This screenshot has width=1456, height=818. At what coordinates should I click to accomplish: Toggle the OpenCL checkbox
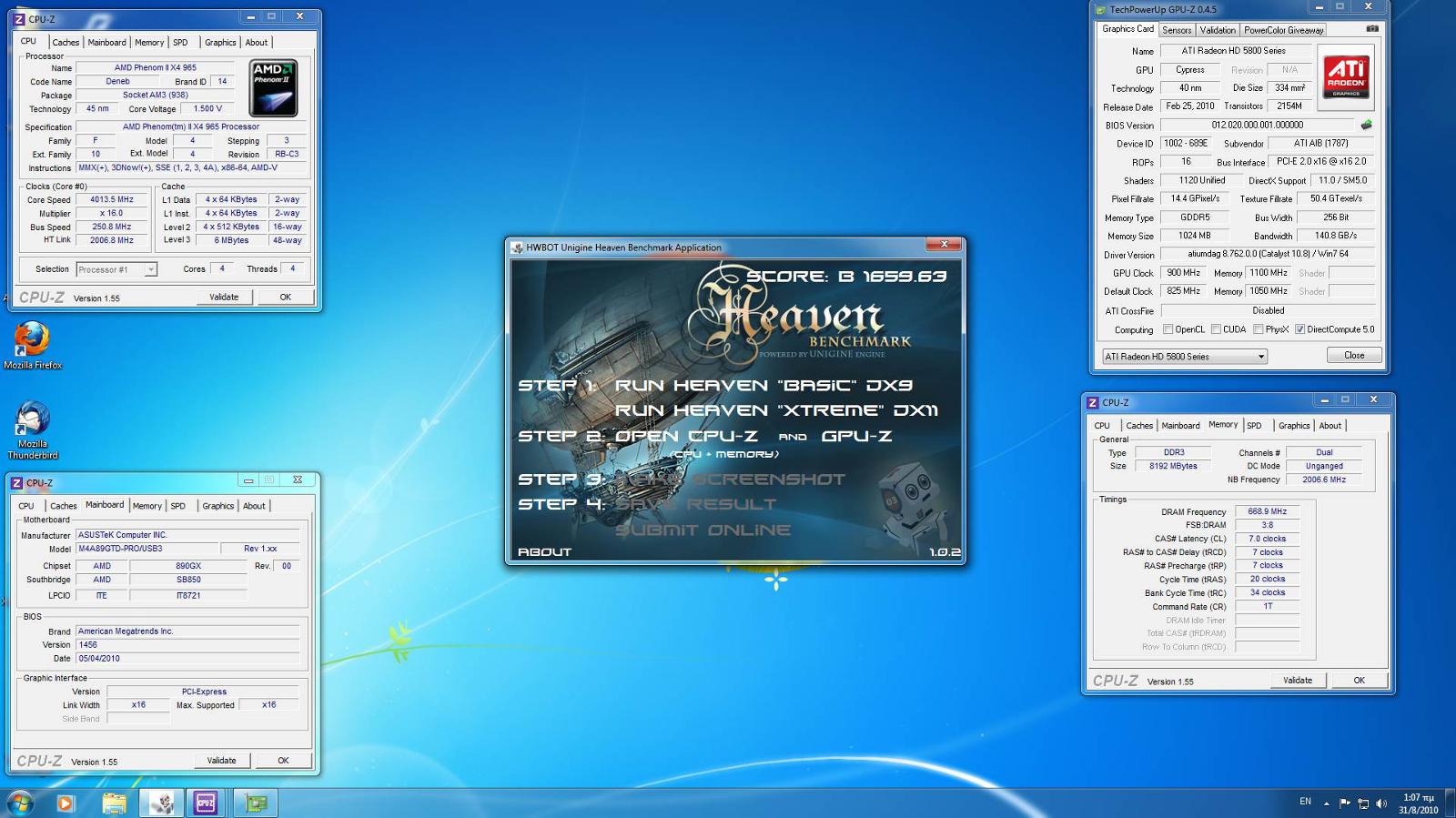pyautogui.click(x=1168, y=329)
